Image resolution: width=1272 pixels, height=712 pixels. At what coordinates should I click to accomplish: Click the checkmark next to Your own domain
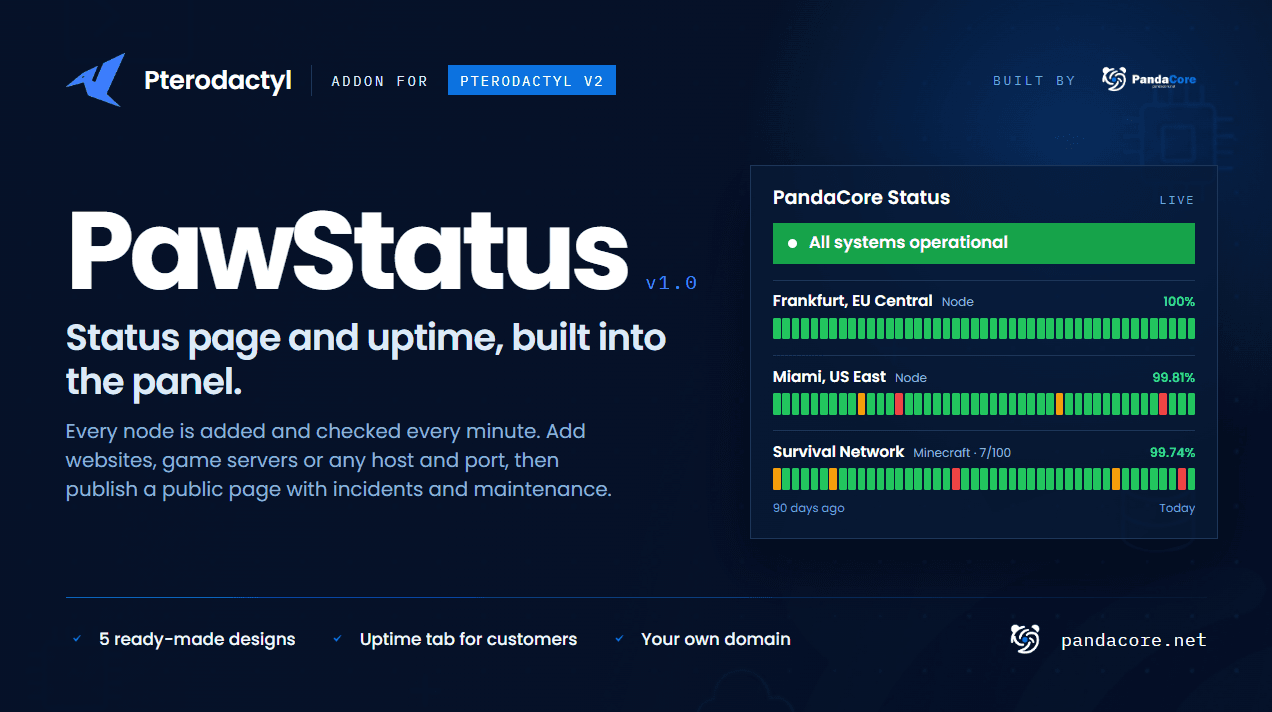(620, 639)
